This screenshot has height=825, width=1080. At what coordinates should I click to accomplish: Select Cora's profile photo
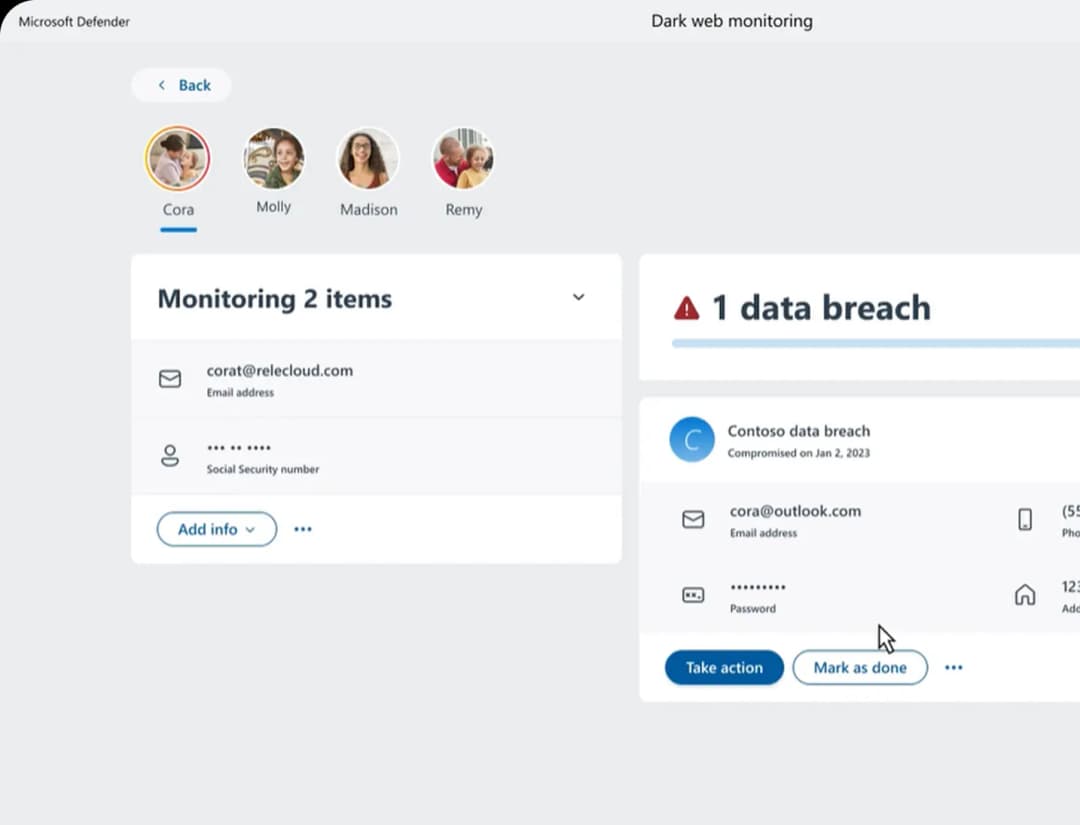[x=178, y=158]
